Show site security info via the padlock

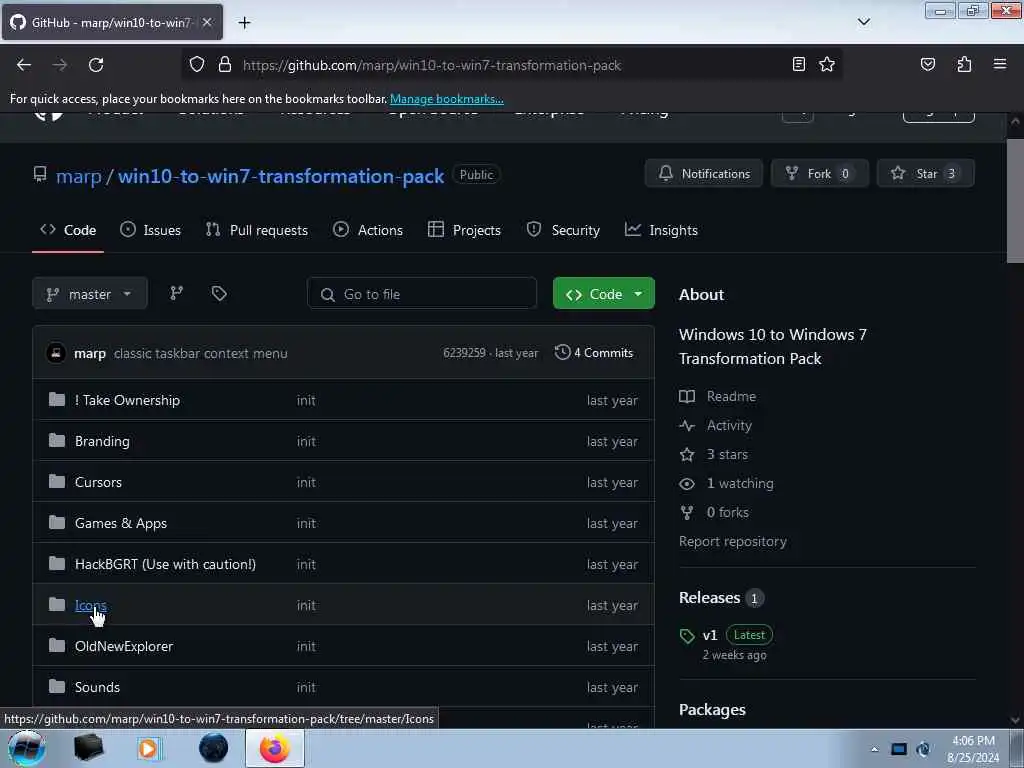click(x=225, y=65)
